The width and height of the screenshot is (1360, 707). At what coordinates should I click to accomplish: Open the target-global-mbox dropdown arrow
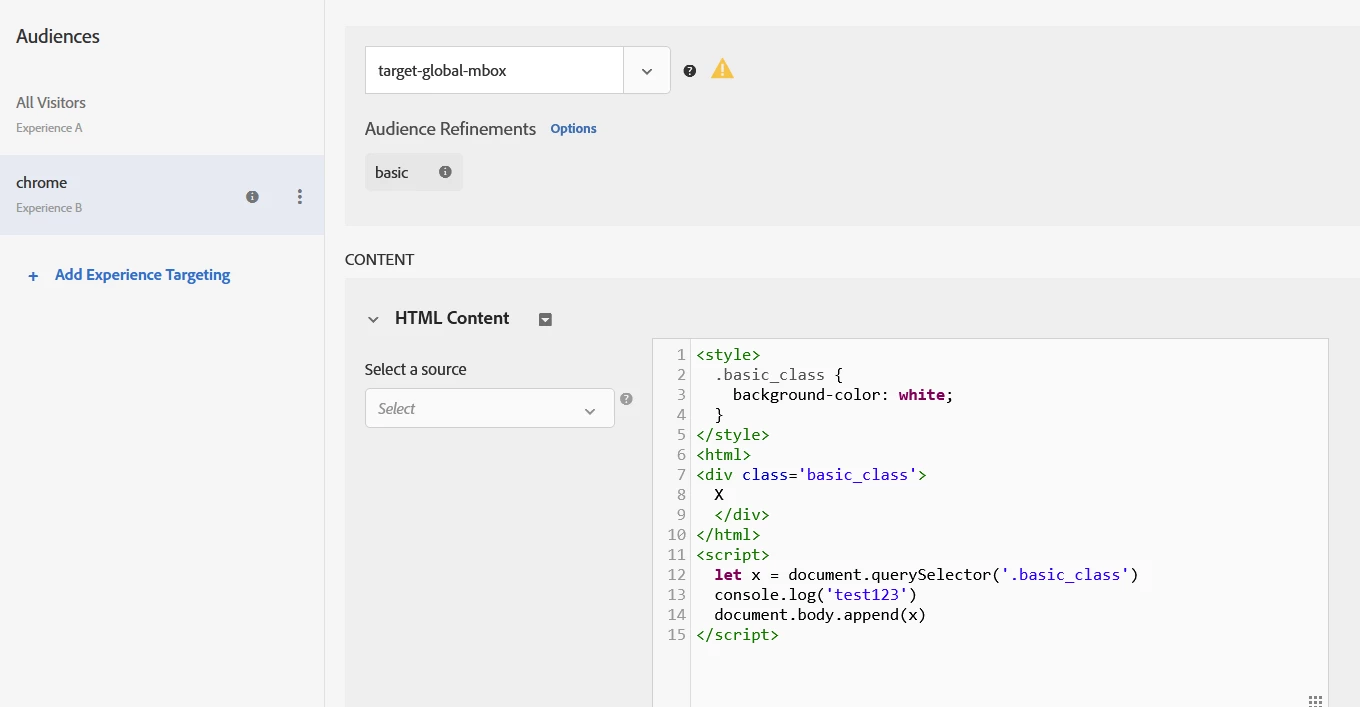[647, 71]
